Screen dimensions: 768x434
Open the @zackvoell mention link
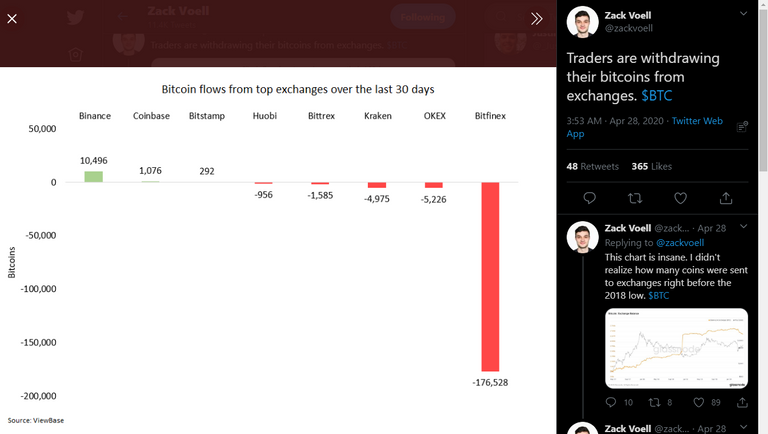click(680, 243)
